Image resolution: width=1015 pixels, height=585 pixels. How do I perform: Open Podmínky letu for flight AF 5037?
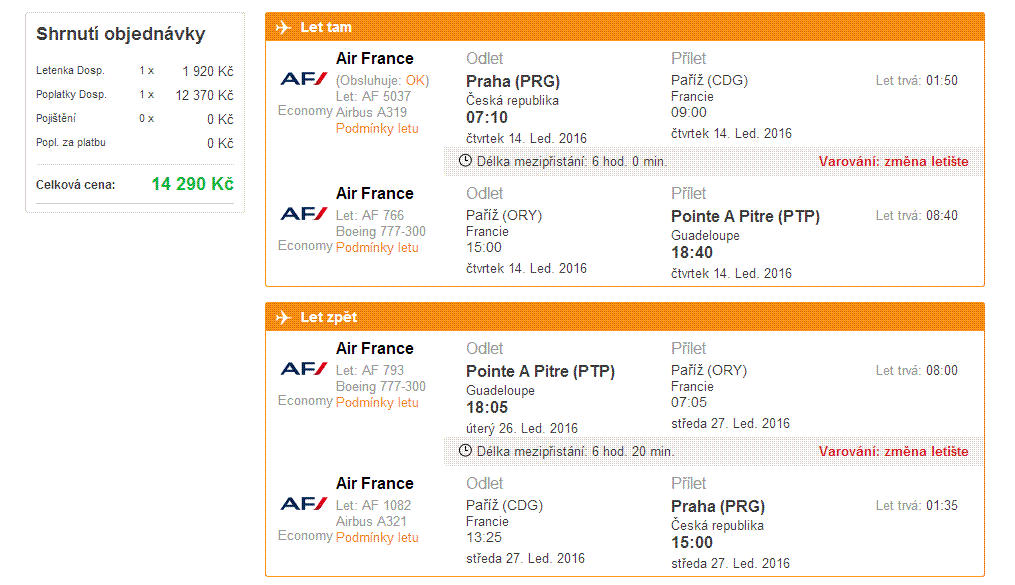[377, 129]
